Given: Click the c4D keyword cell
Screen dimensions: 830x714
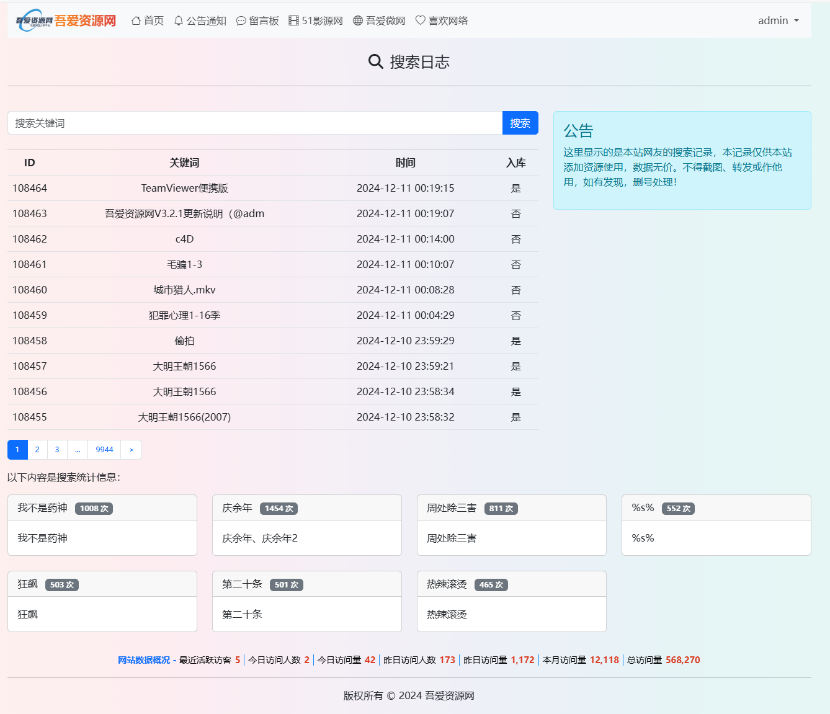Looking at the screenshot, I should 184,239.
